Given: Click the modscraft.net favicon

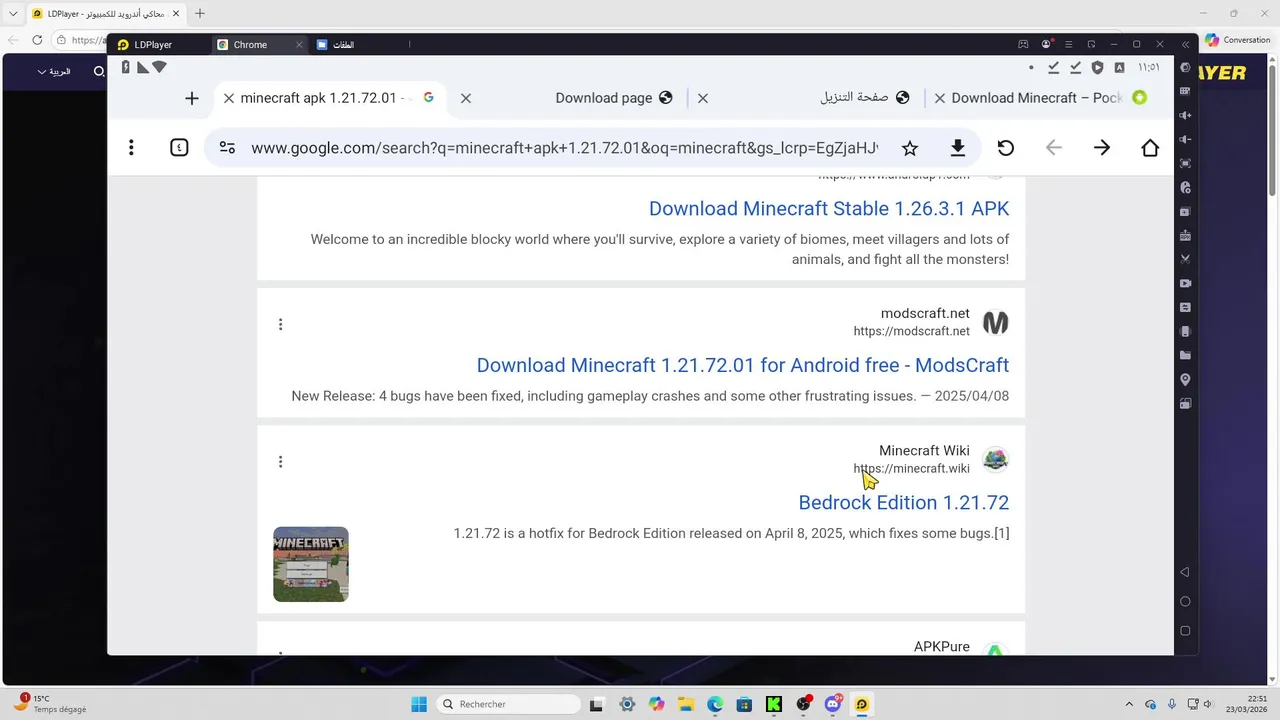Looking at the screenshot, I should (995, 322).
